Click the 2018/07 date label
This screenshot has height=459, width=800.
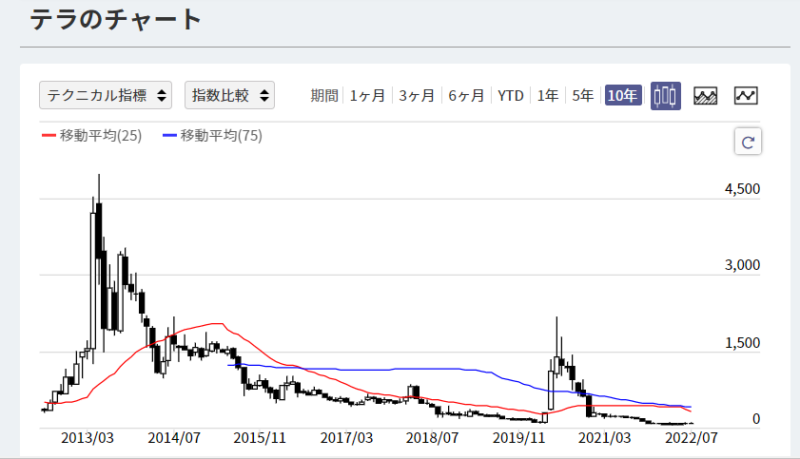pos(432,438)
